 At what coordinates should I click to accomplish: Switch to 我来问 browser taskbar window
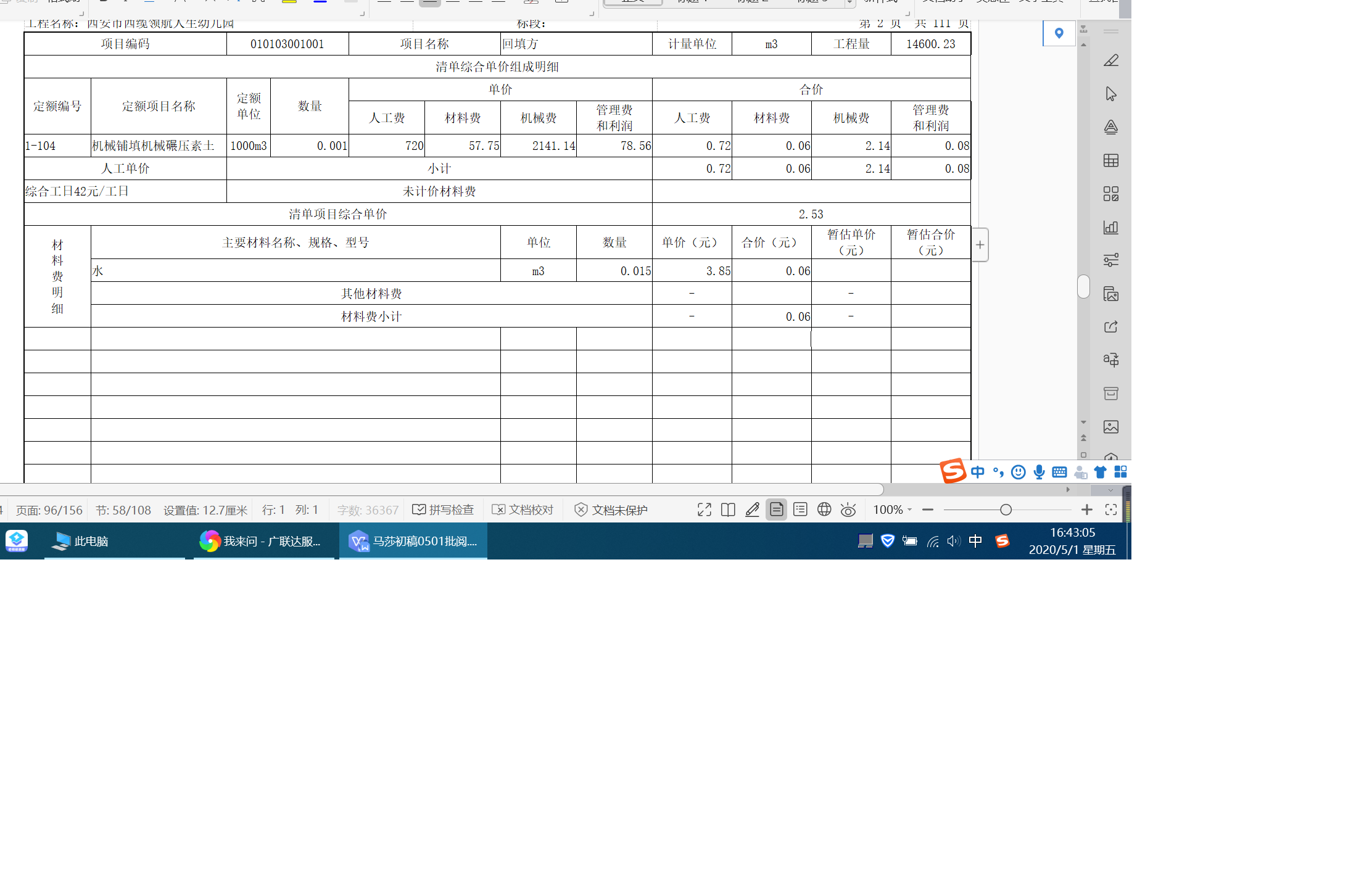pyautogui.click(x=264, y=541)
